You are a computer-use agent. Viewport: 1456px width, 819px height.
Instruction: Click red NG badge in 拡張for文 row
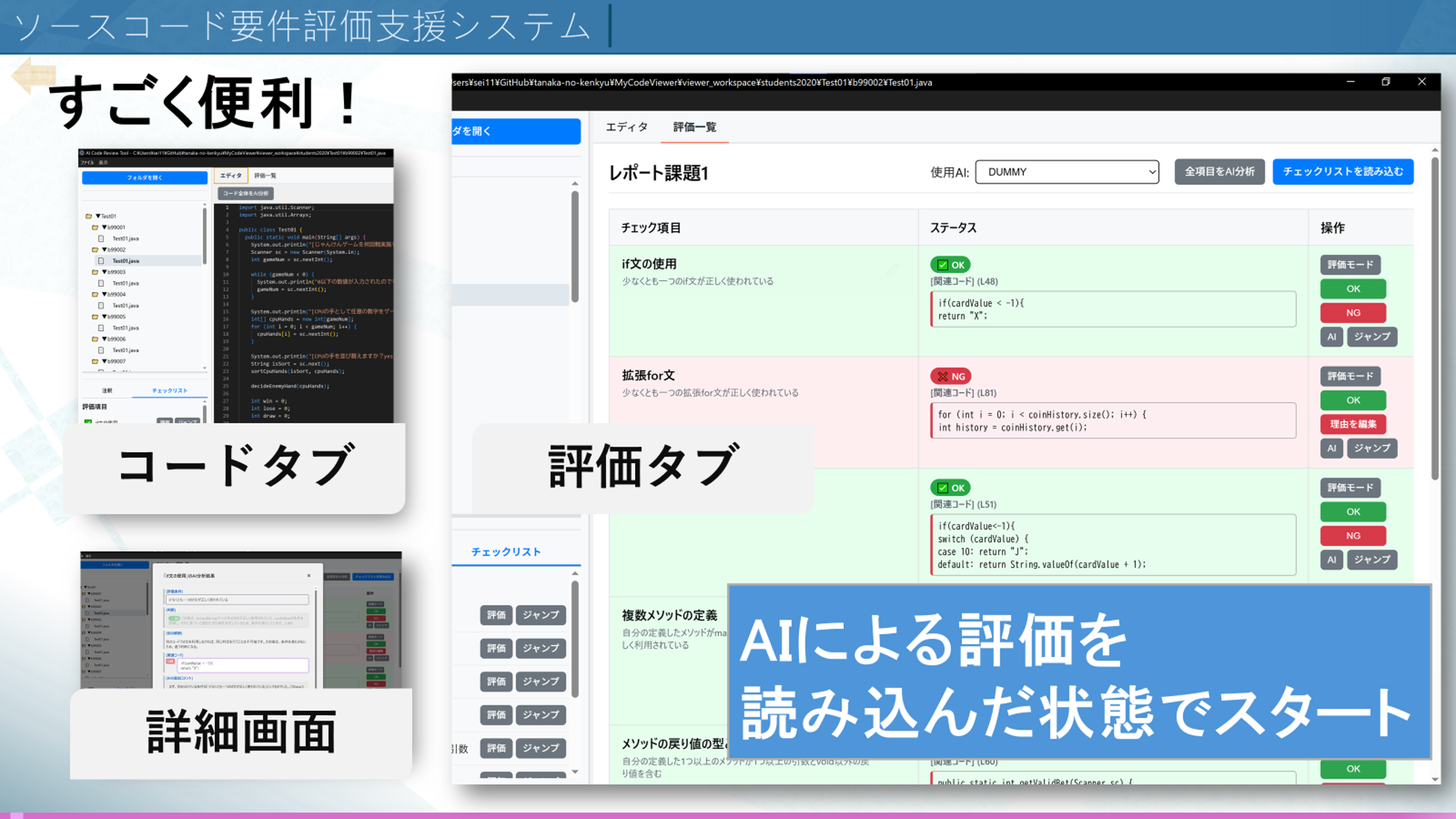point(950,376)
